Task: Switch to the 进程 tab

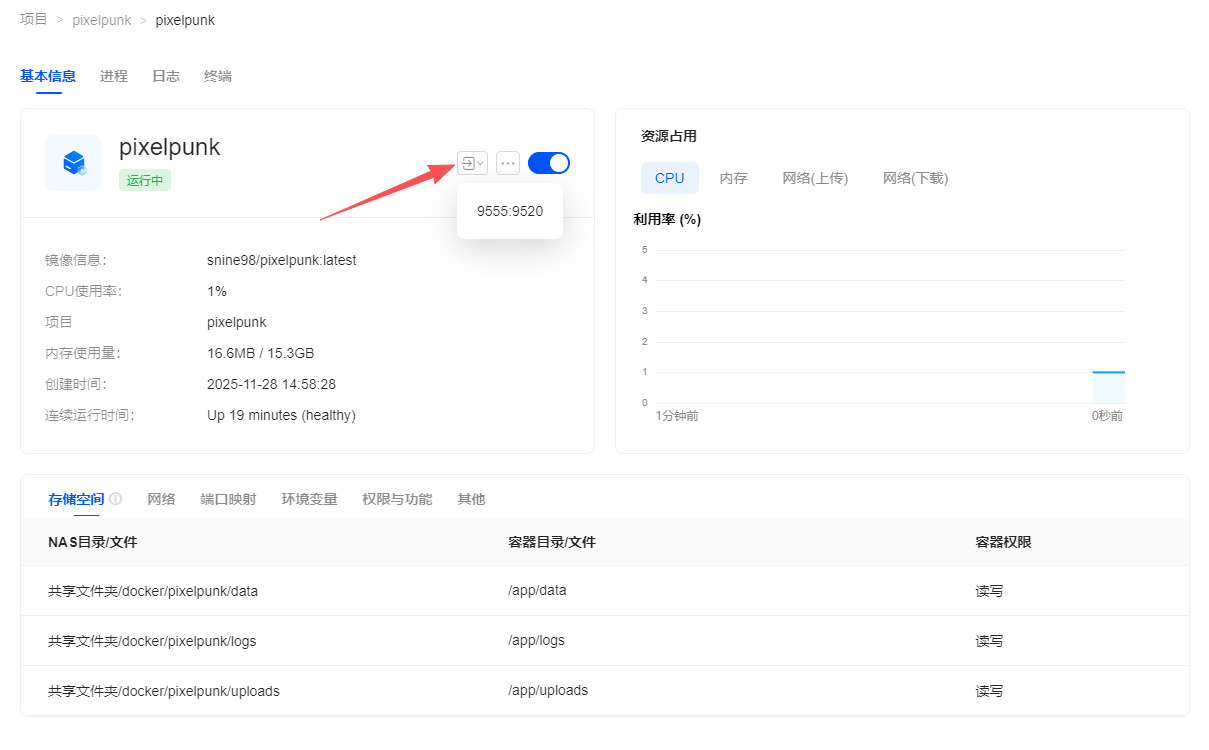Action: (x=114, y=76)
